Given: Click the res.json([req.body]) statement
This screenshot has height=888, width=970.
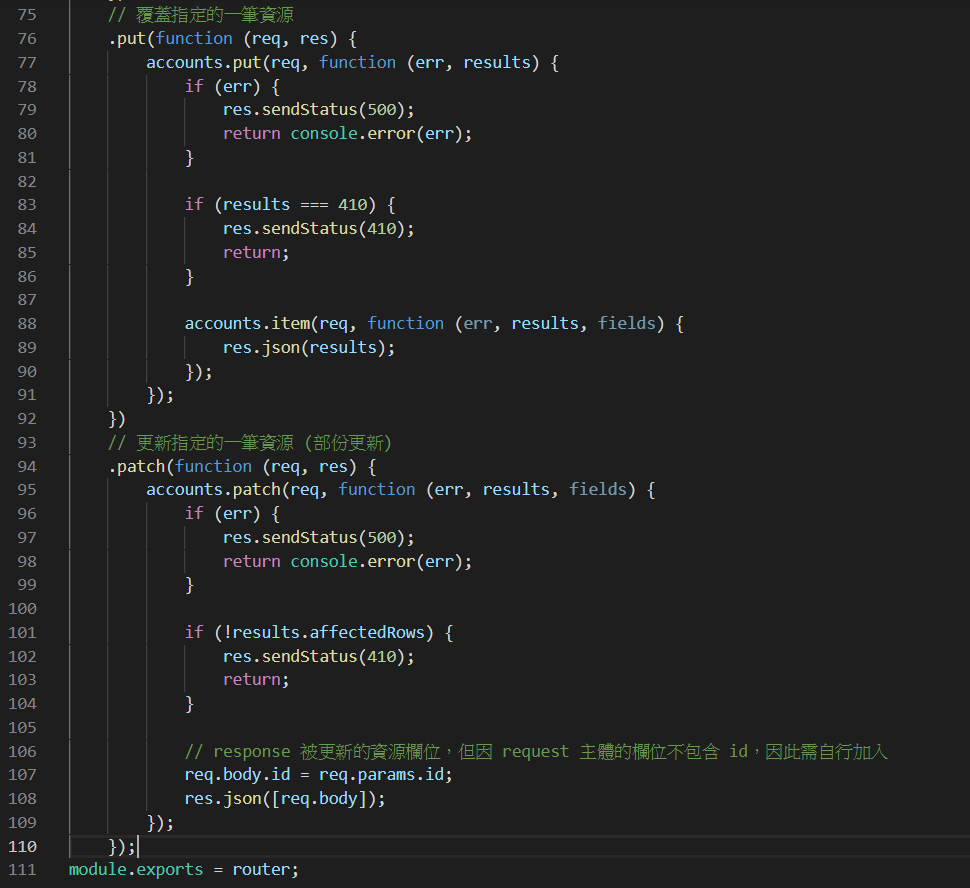Looking at the screenshot, I should coord(284,798).
